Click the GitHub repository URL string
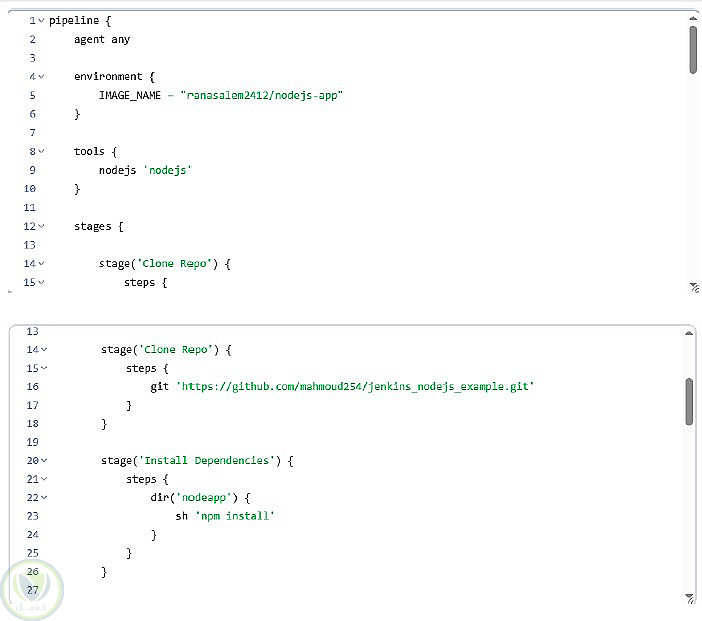This screenshot has width=702, height=621. [x=355, y=386]
